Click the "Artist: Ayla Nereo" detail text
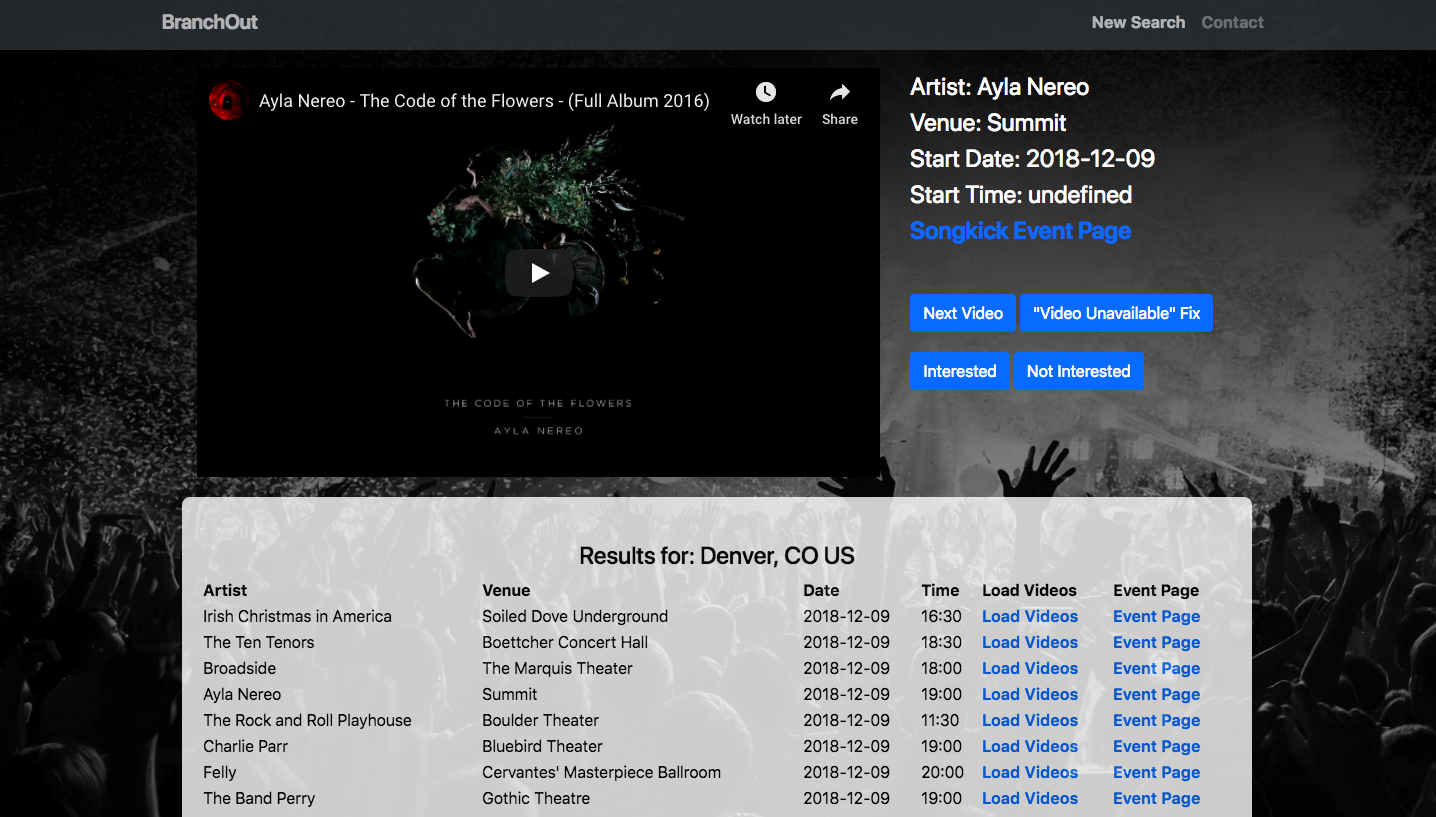The width and height of the screenshot is (1436, 817). point(999,87)
